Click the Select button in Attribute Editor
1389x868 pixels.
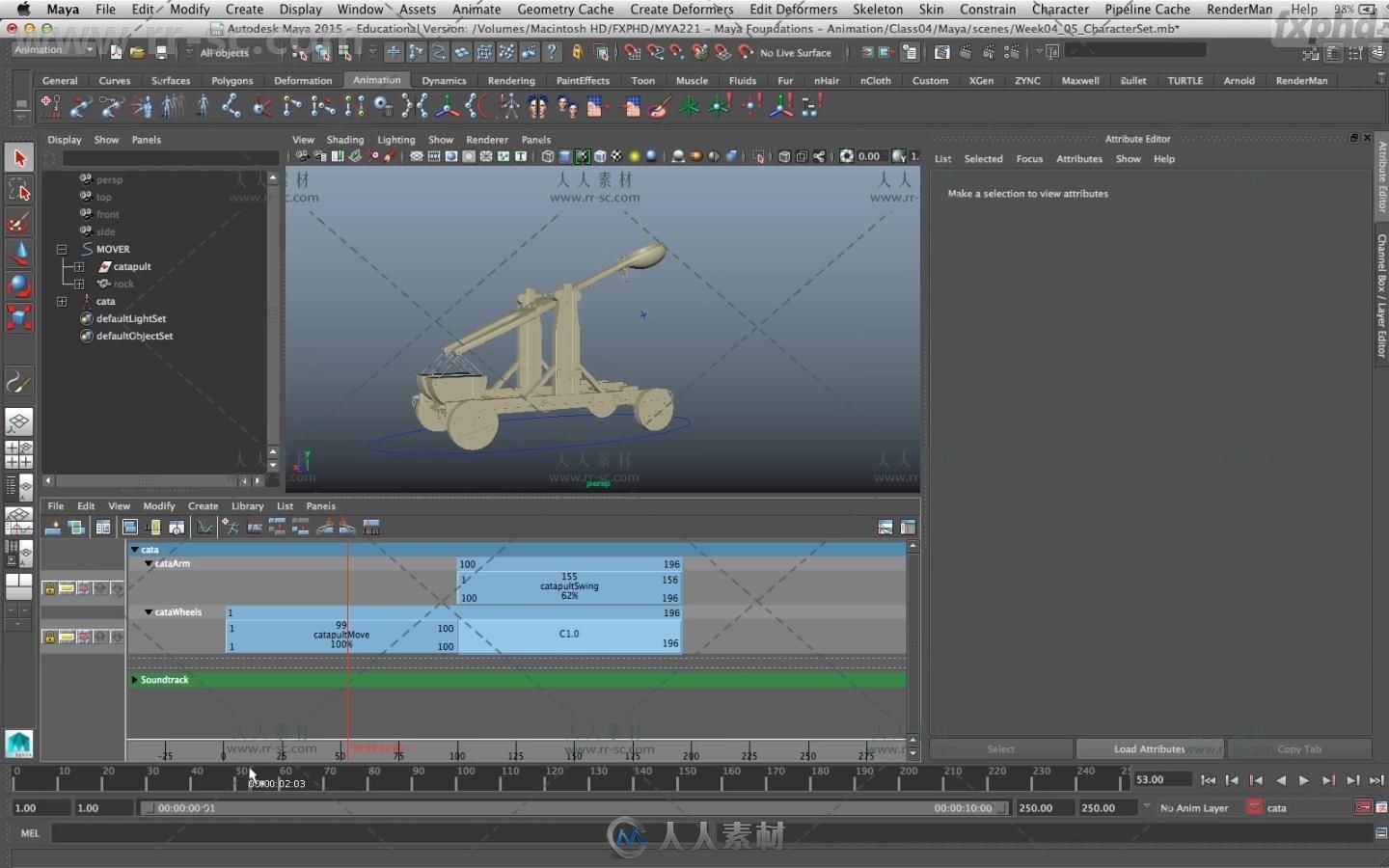(1001, 749)
